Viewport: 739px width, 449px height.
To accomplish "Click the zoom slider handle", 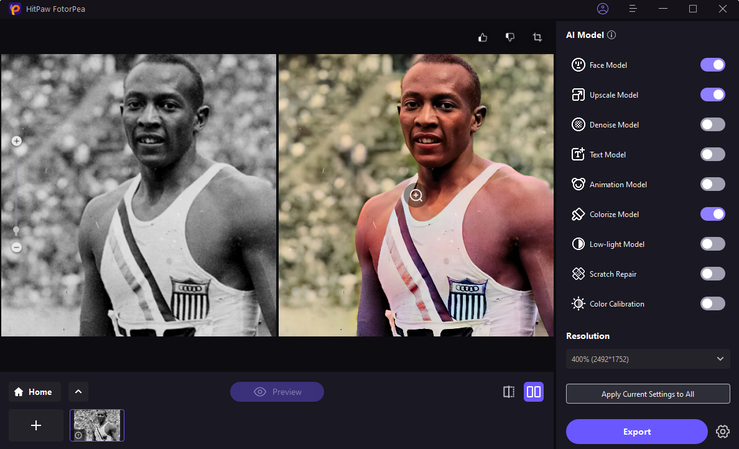I will point(16,230).
